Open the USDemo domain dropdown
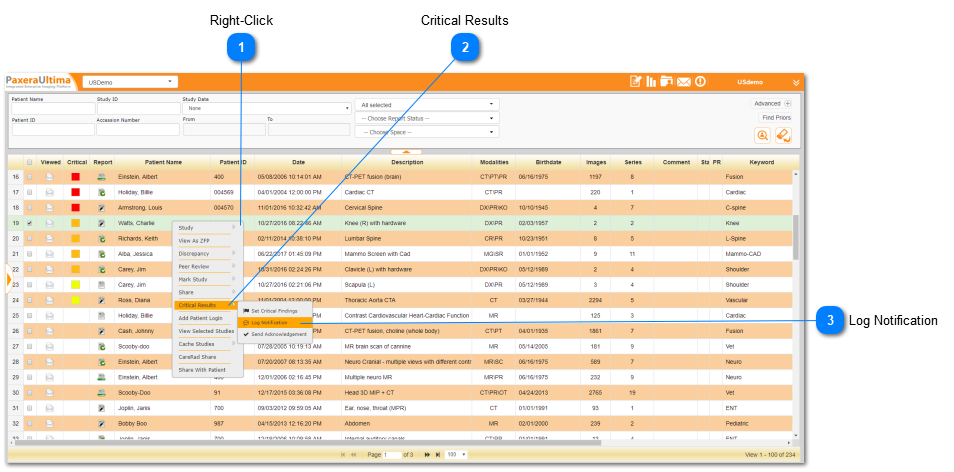Image resolution: width=954 pixels, height=472 pixels. click(130, 82)
